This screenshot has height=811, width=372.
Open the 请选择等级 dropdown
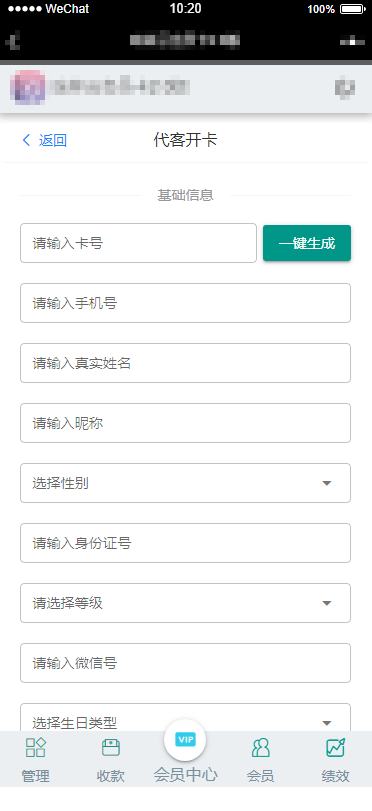[185, 603]
